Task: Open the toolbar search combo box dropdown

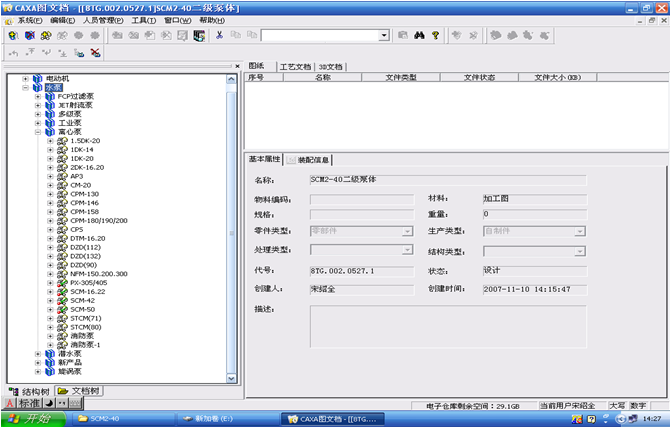Action: click(x=384, y=35)
